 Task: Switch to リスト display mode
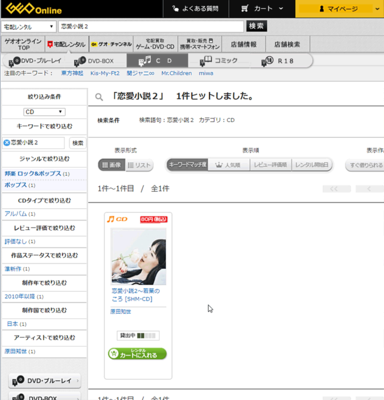139,165
